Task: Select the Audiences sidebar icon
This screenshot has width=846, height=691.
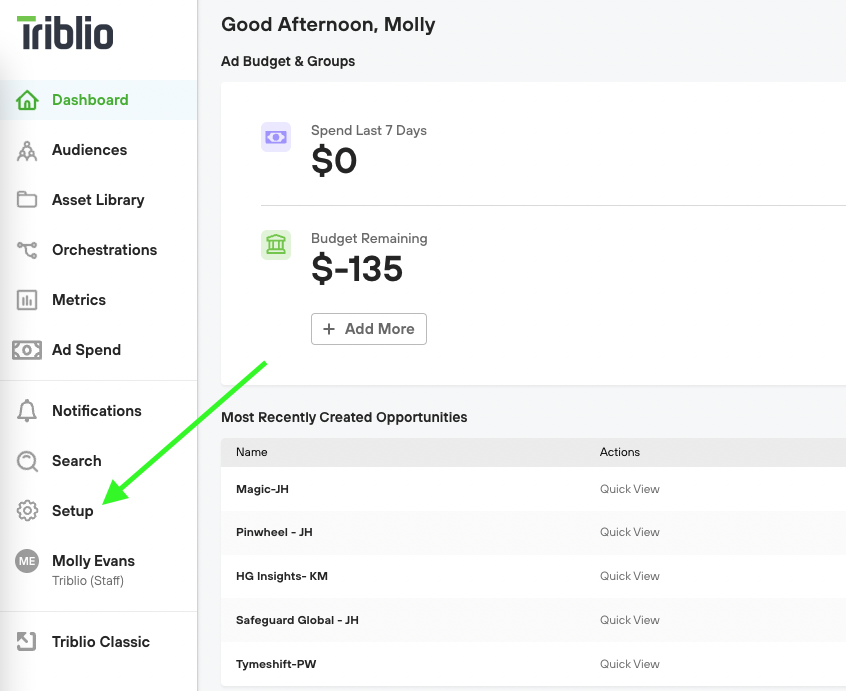Action: click(x=28, y=150)
